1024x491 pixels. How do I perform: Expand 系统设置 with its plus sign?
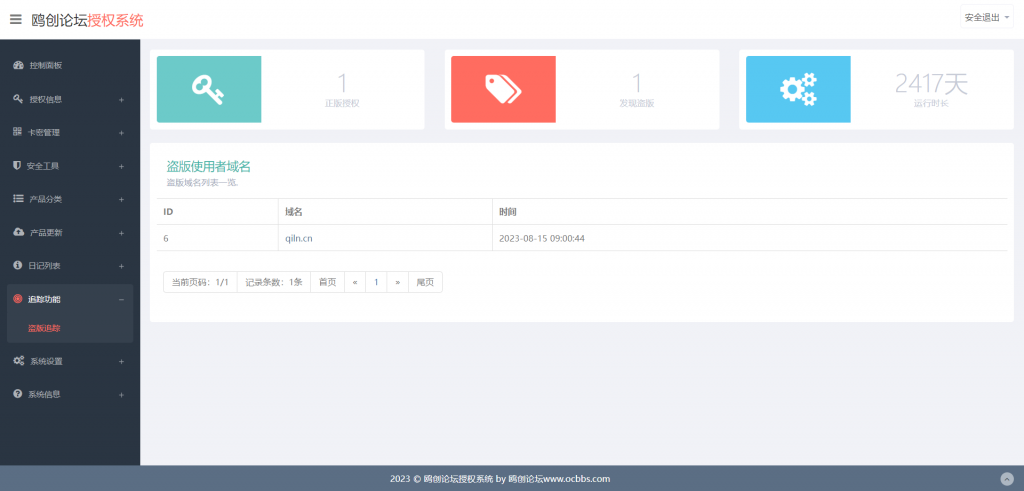coord(121,361)
